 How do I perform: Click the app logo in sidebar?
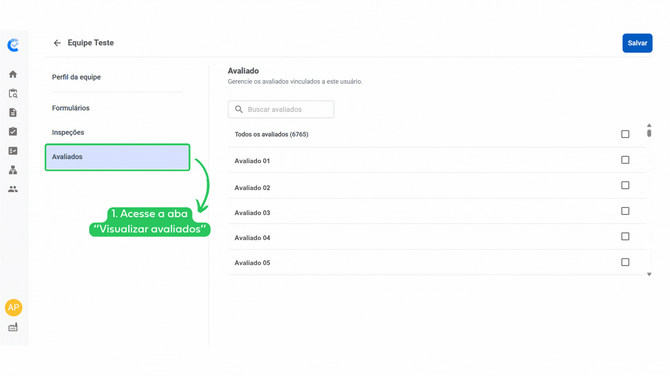coord(13,45)
